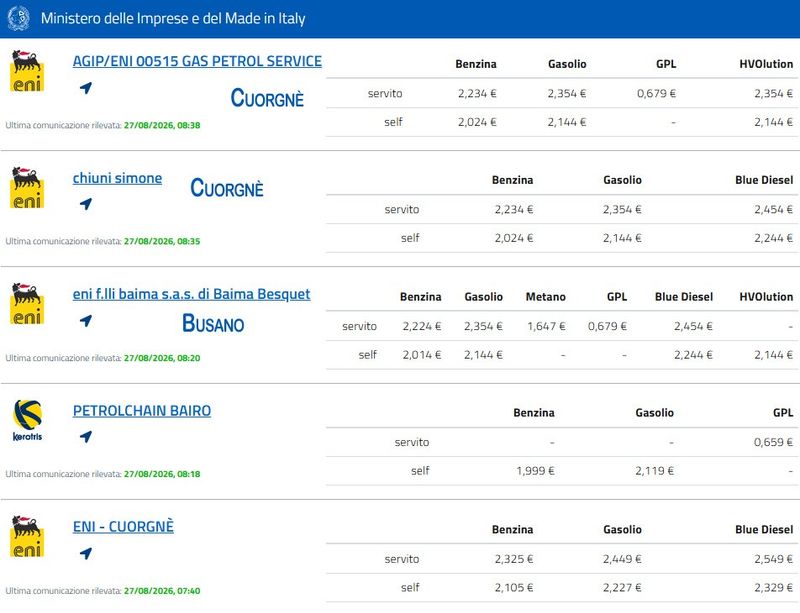
Task: Open navigation arrow for eni f.lli baima station
Action: [86, 321]
